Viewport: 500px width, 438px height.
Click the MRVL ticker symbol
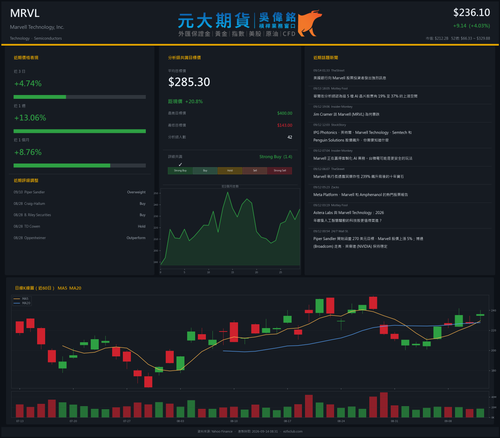pyautogui.click(x=25, y=13)
